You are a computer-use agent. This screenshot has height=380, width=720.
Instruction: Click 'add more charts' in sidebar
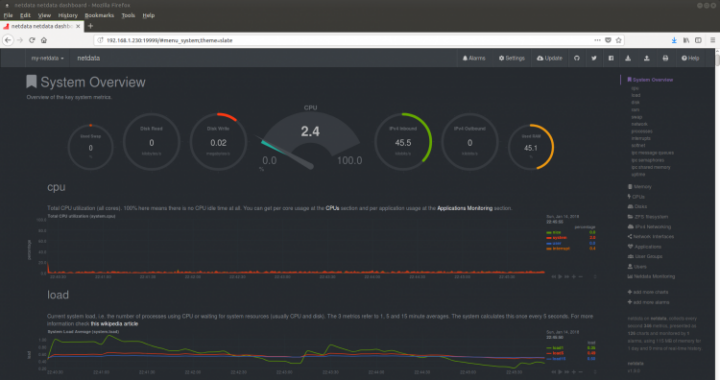(648, 292)
